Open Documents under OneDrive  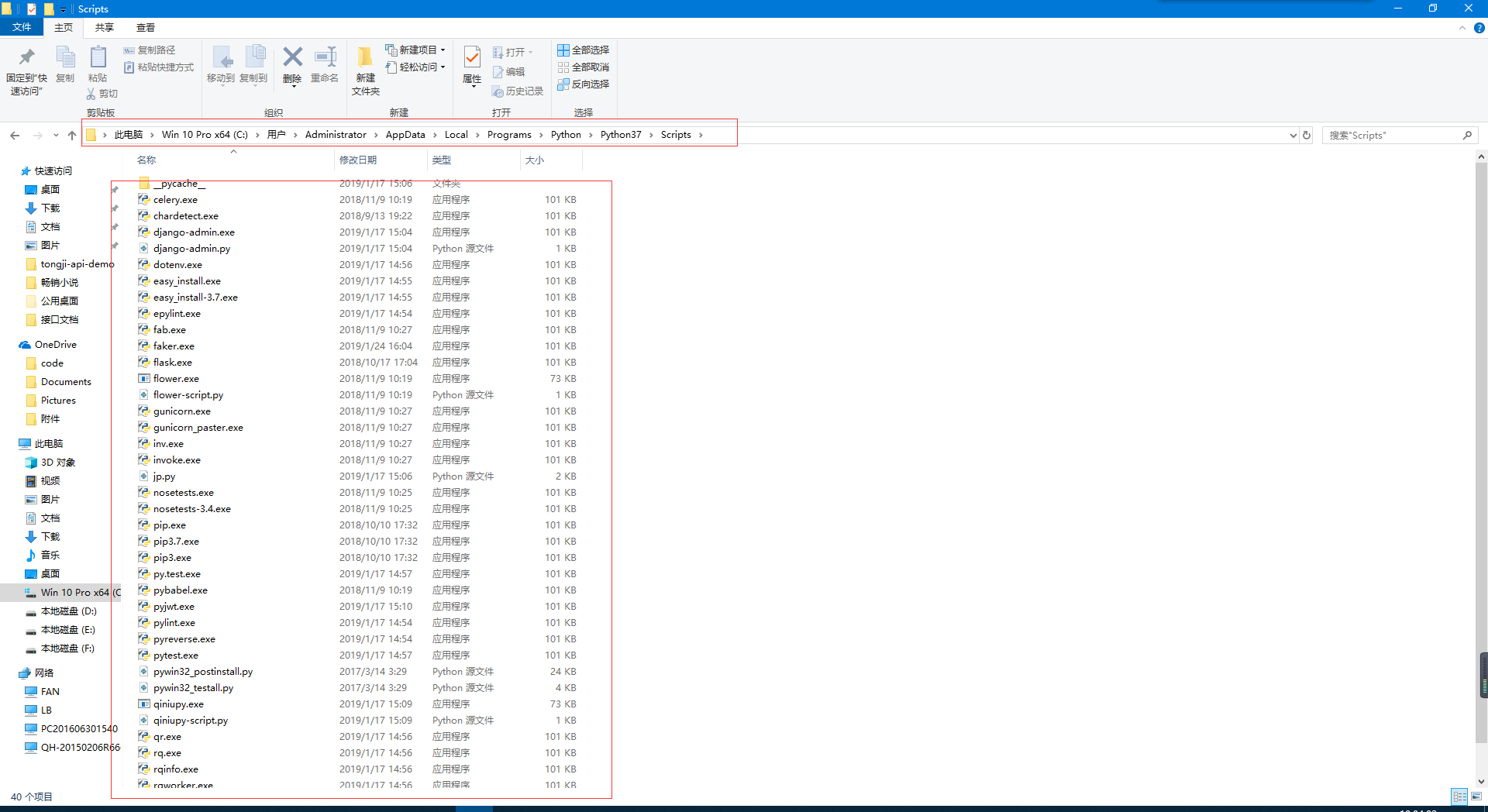click(x=66, y=382)
